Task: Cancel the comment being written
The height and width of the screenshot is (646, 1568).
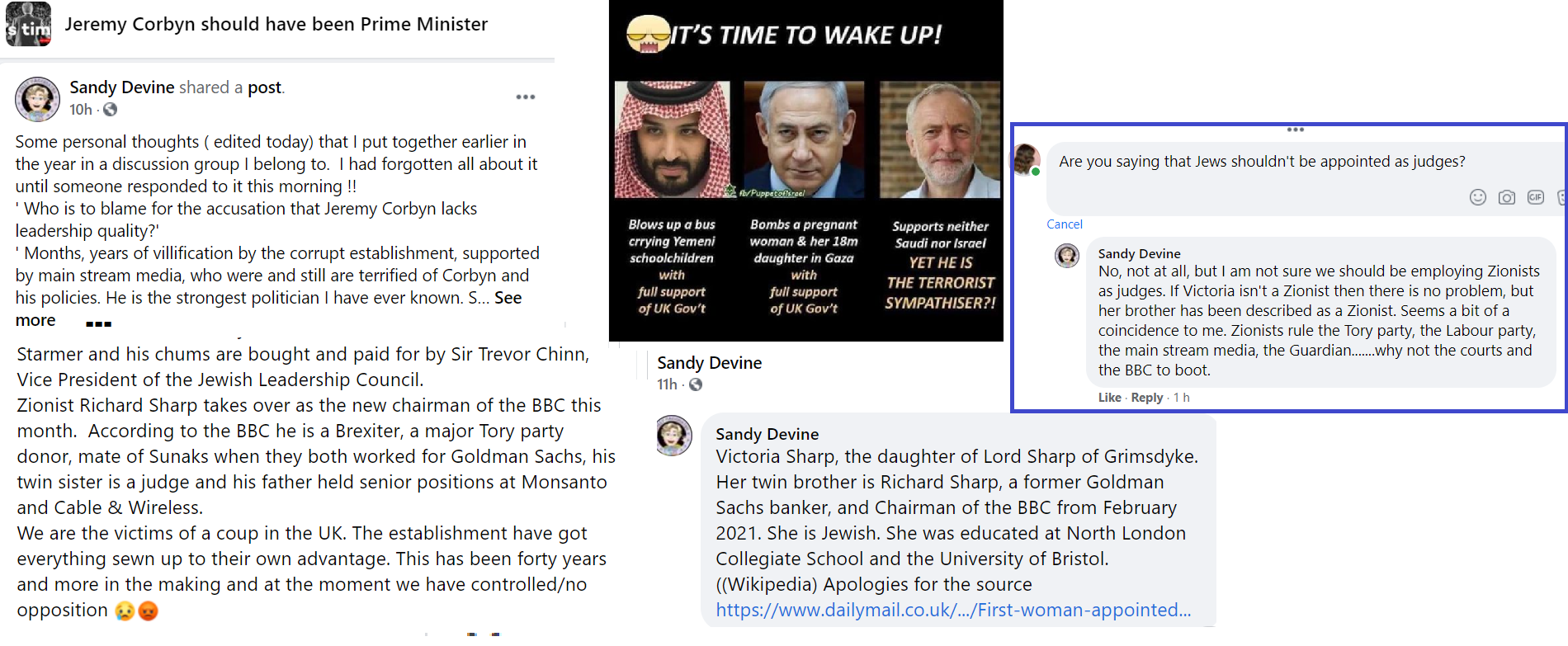Action: click(x=1065, y=224)
